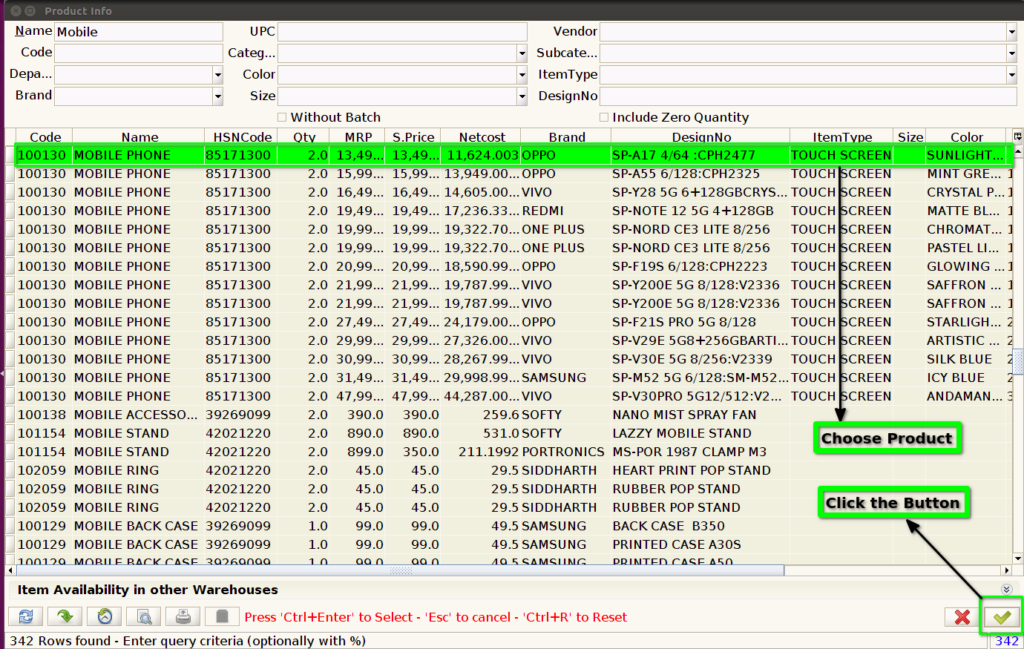Sort by the S.Price column header
The width and height of the screenshot is (1024, 649).
[413, 136]
